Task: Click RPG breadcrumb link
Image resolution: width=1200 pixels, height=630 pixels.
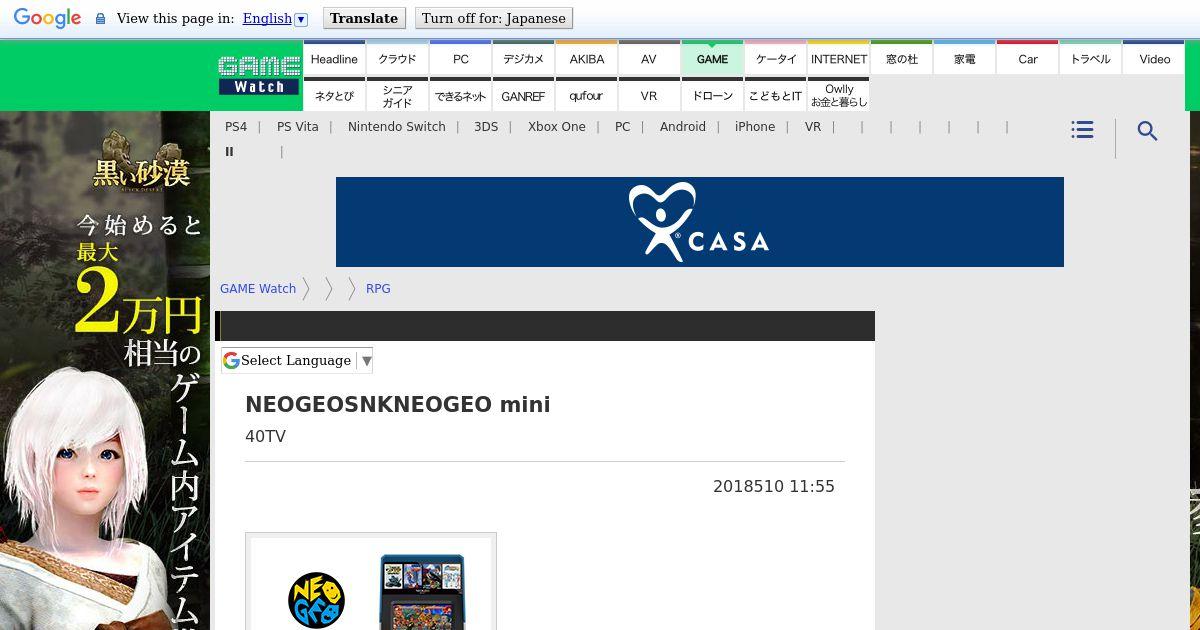Action: (x=378, y=289)
